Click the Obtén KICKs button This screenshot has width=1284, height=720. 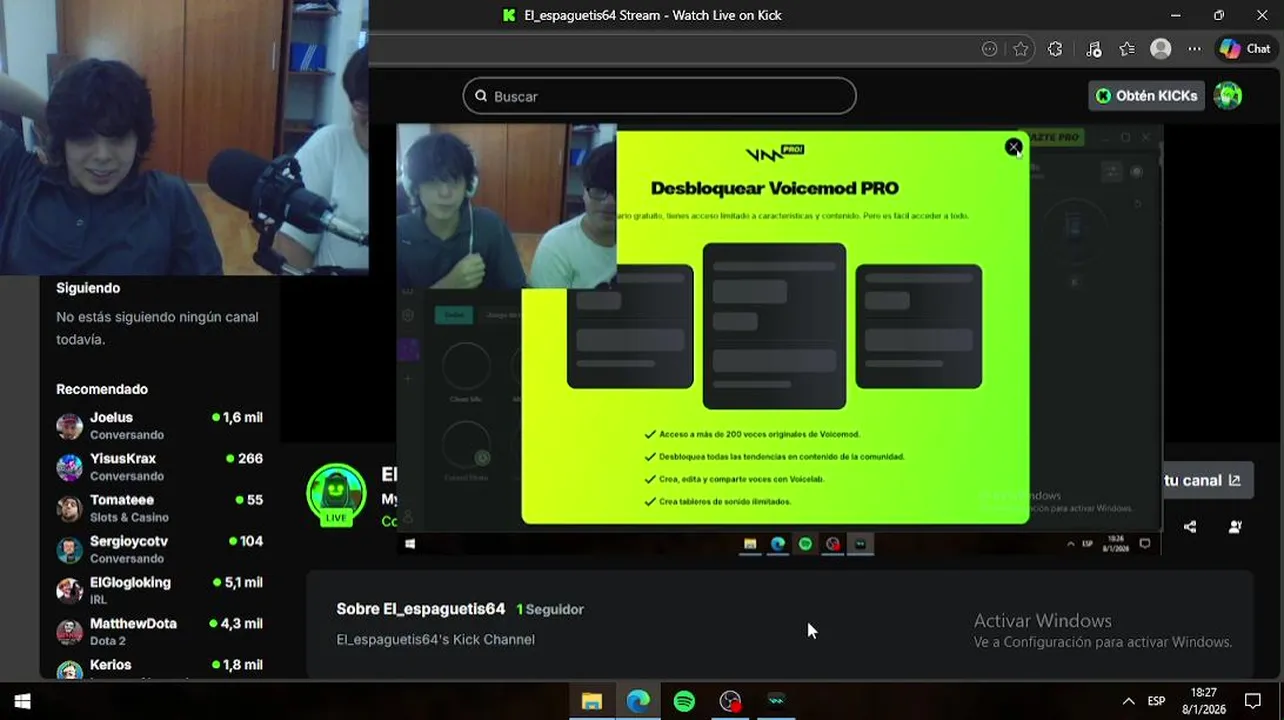pyautogui.click(x=1146, y=96)
